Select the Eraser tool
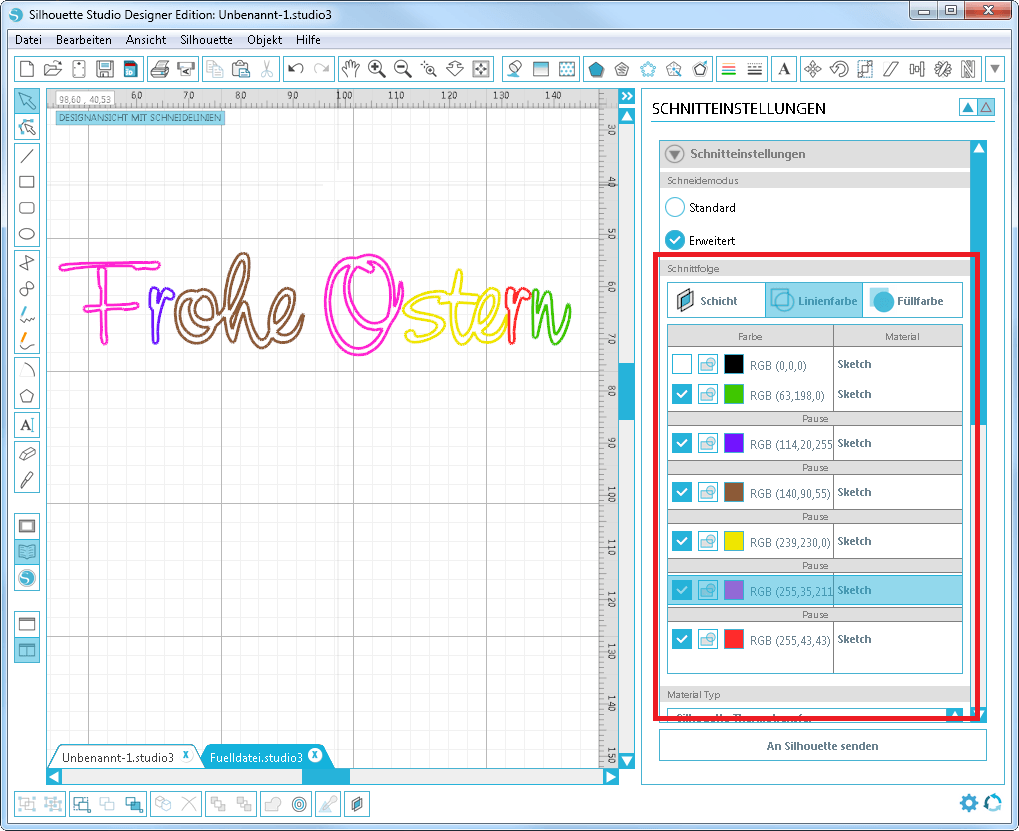The width and height of the screenshot is (1019, 831). 27,453
